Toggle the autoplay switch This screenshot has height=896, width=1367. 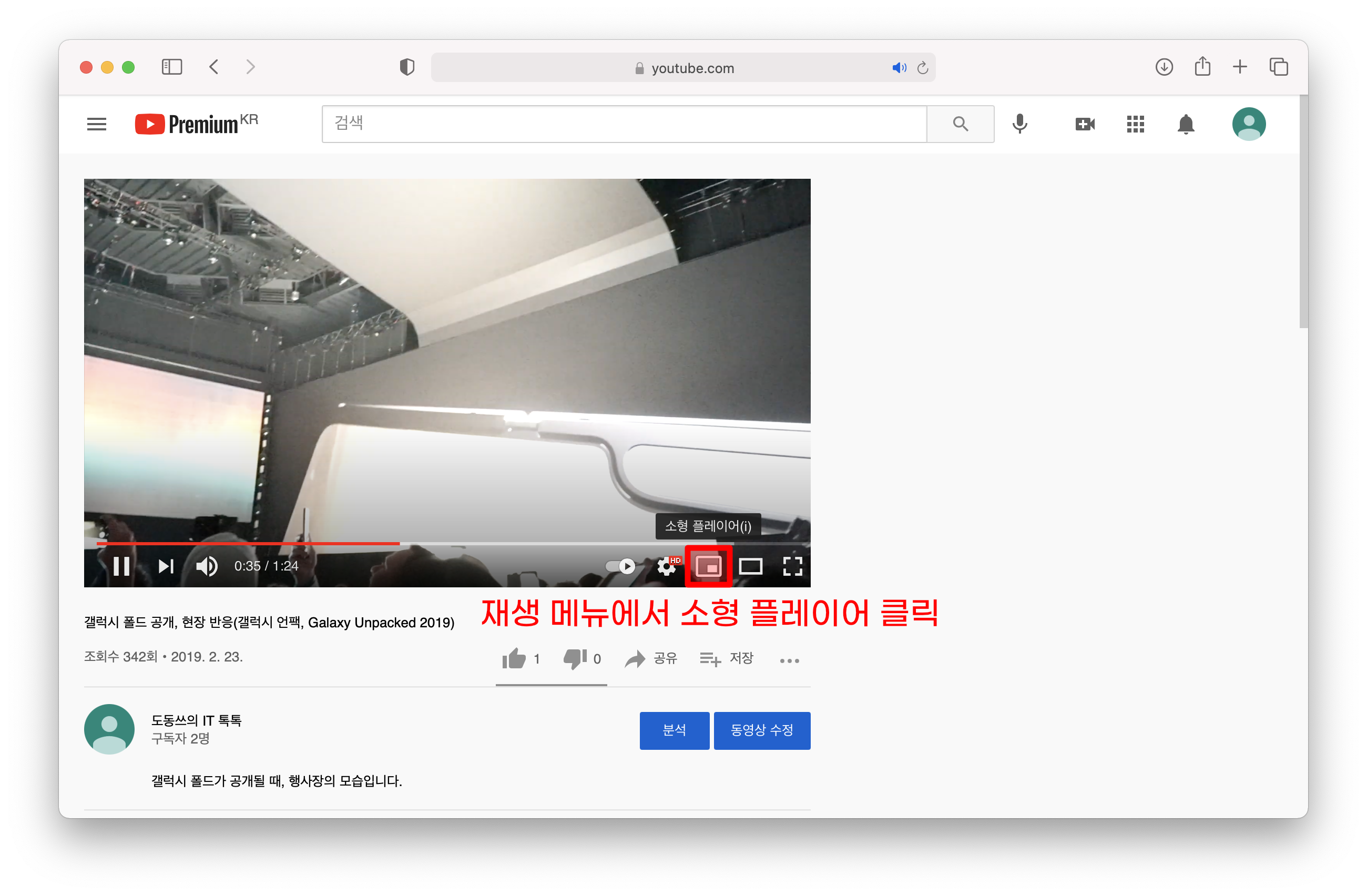621,566
